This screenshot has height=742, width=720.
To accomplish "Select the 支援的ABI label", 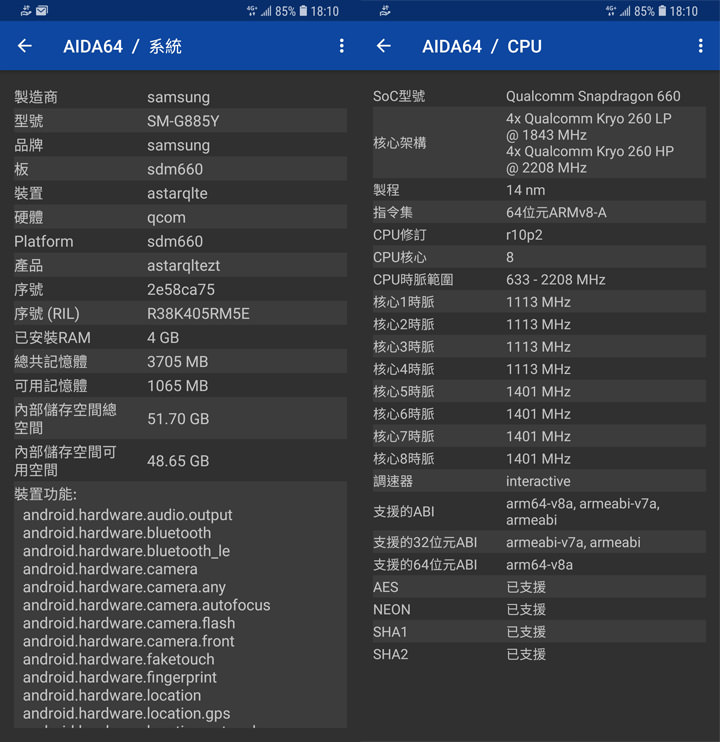I will pyautogui.click(x=404, y=512).
